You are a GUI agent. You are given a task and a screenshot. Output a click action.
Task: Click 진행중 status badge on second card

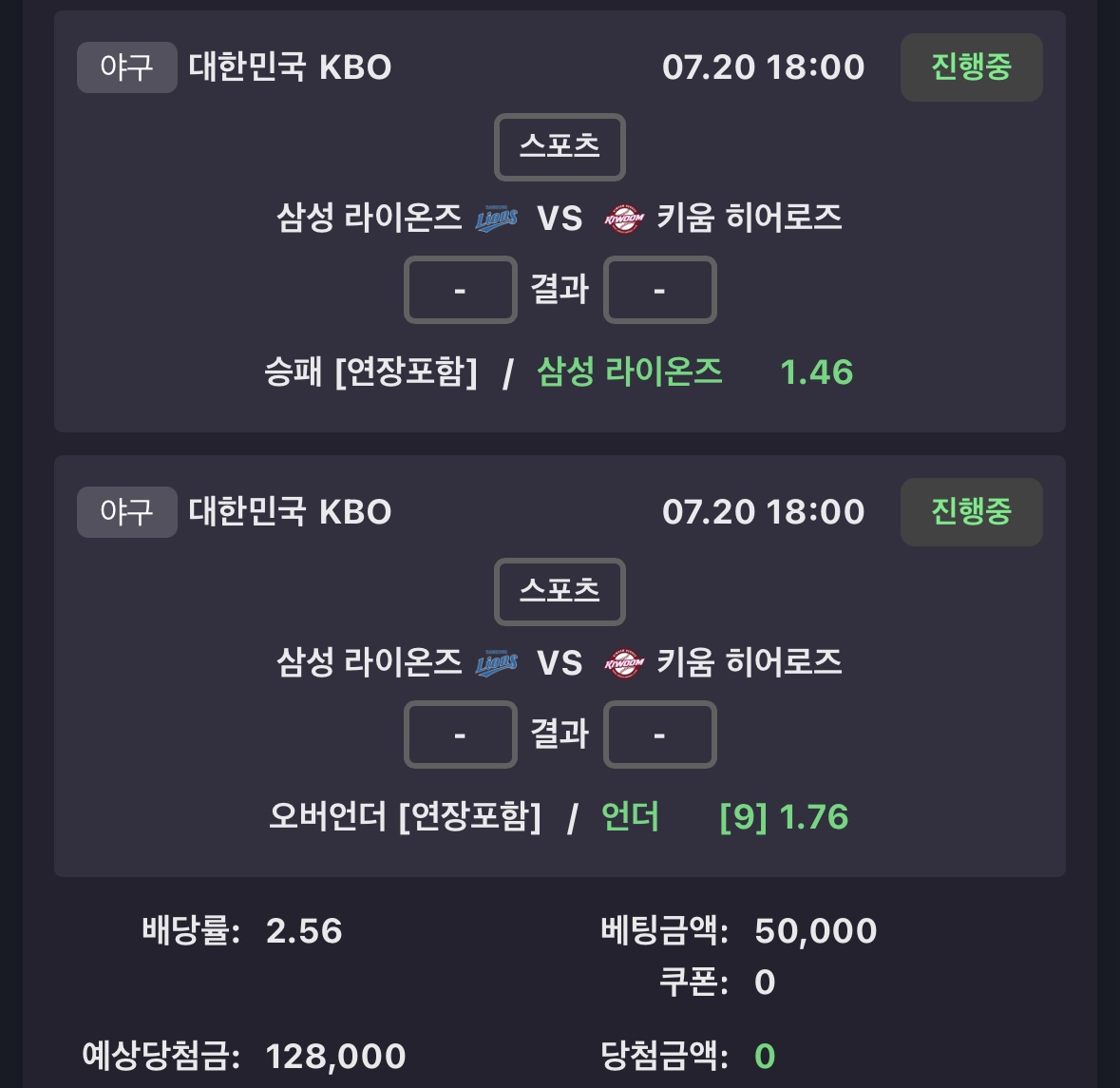pos(972,512)
